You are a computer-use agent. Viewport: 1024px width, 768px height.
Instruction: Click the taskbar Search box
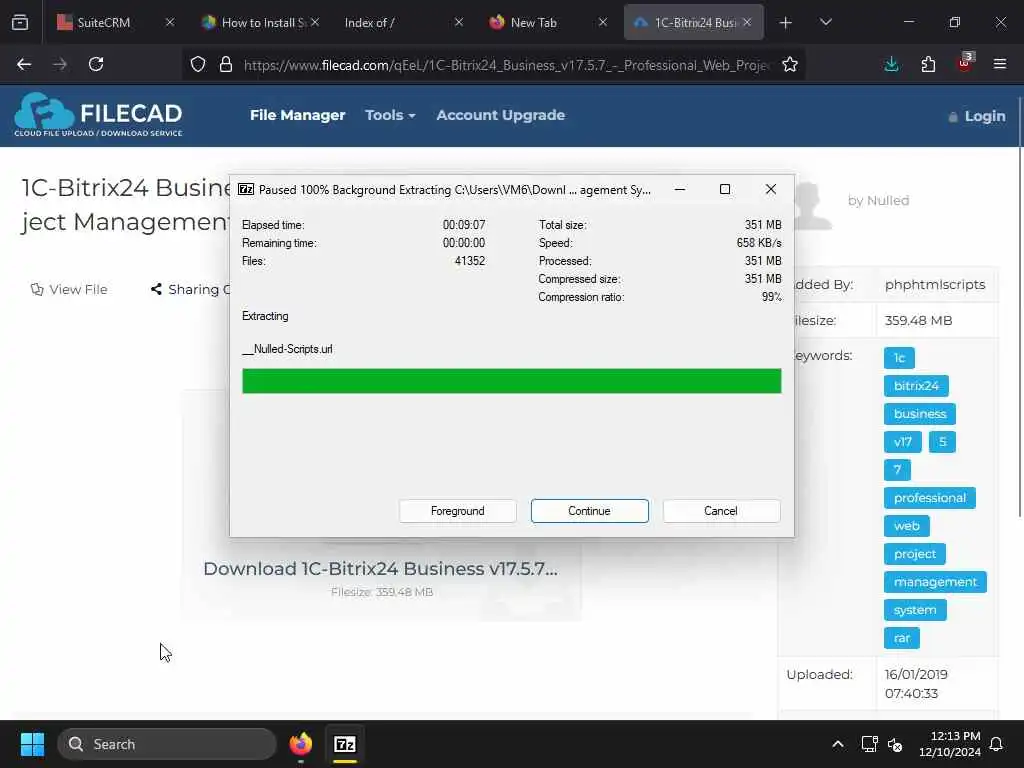(167, 744)
